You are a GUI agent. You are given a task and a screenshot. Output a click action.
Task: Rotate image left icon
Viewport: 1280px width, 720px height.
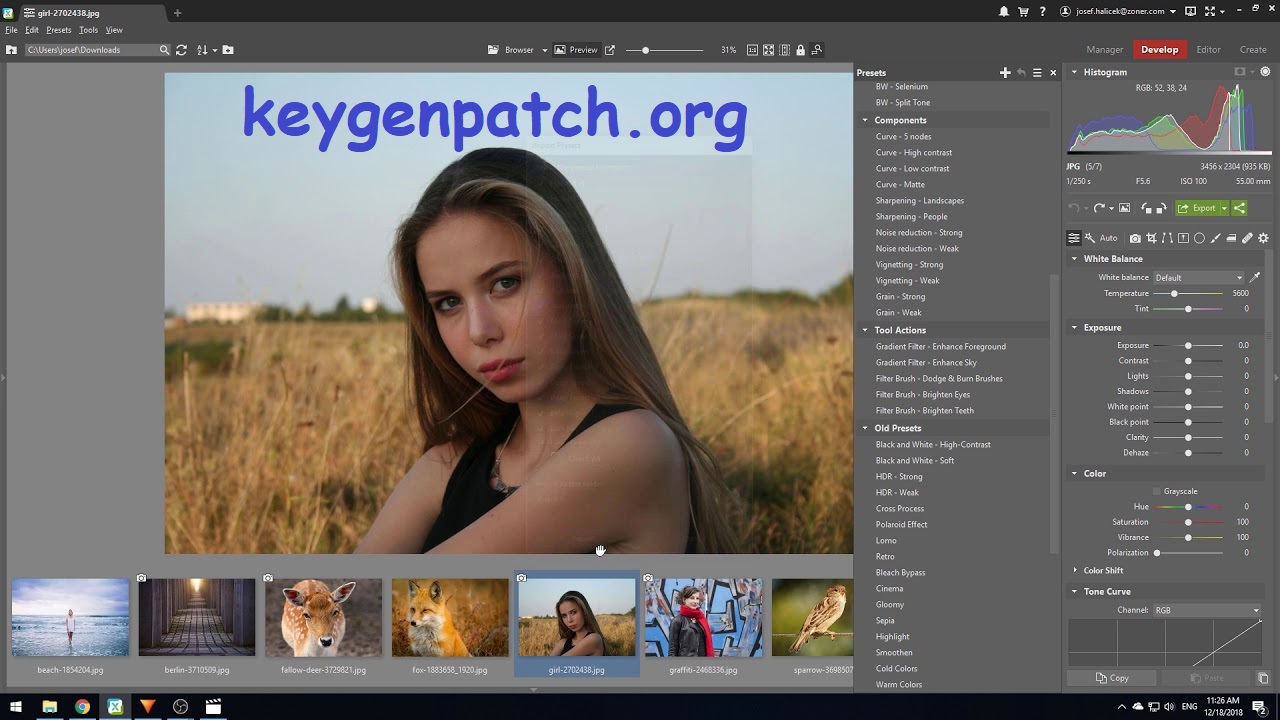(1146, 208)
